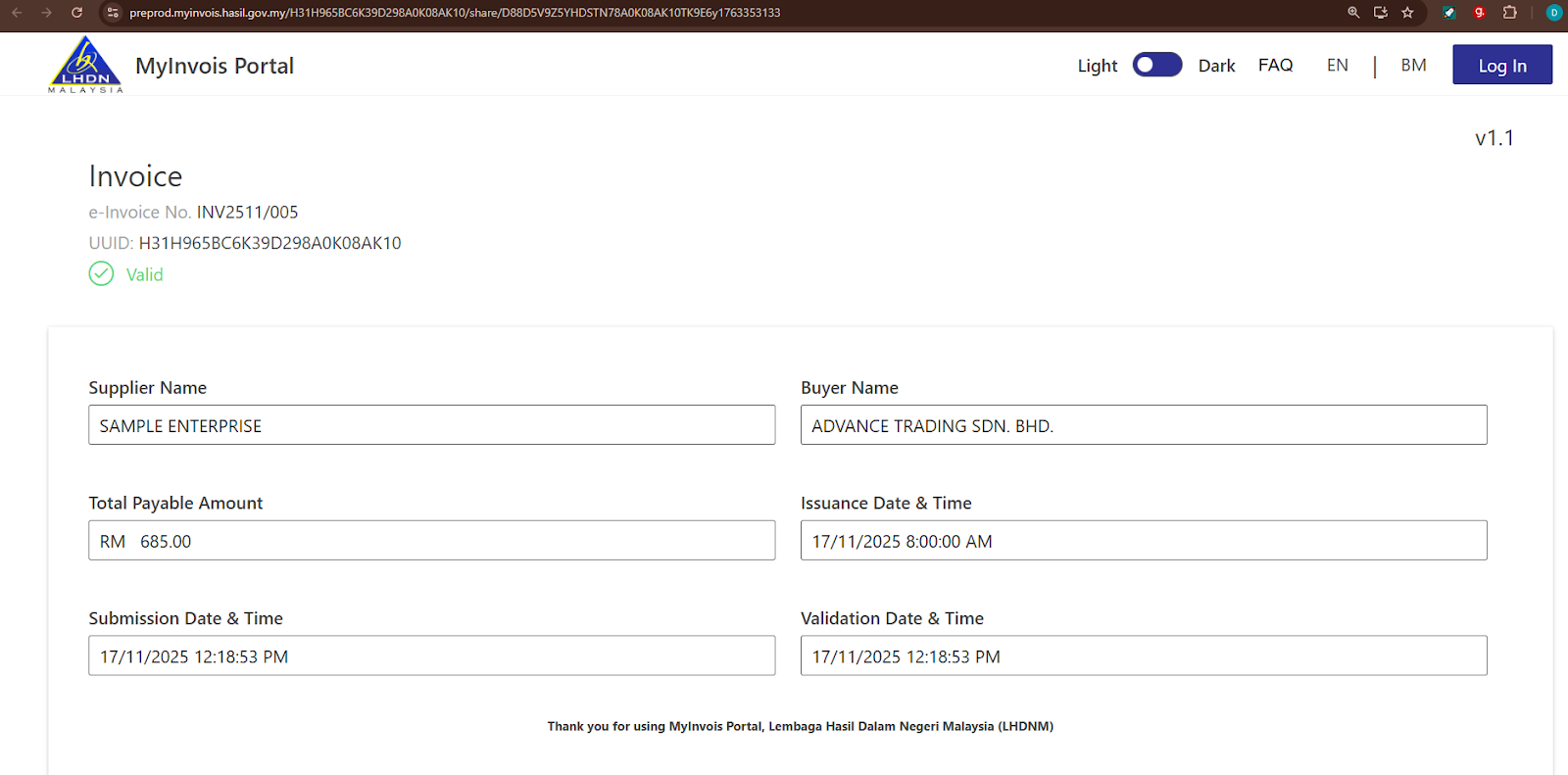The height and width of the screenshot is (775, 1568).
Task: Go forward using the browser forward arrow
Action: 46,13
